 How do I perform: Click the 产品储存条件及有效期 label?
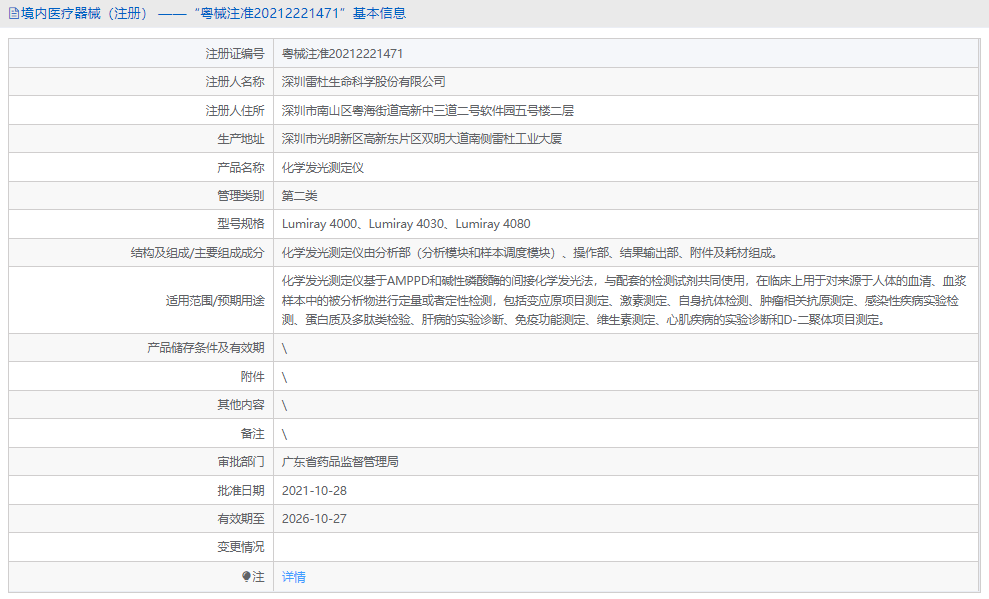coord(206,347)
